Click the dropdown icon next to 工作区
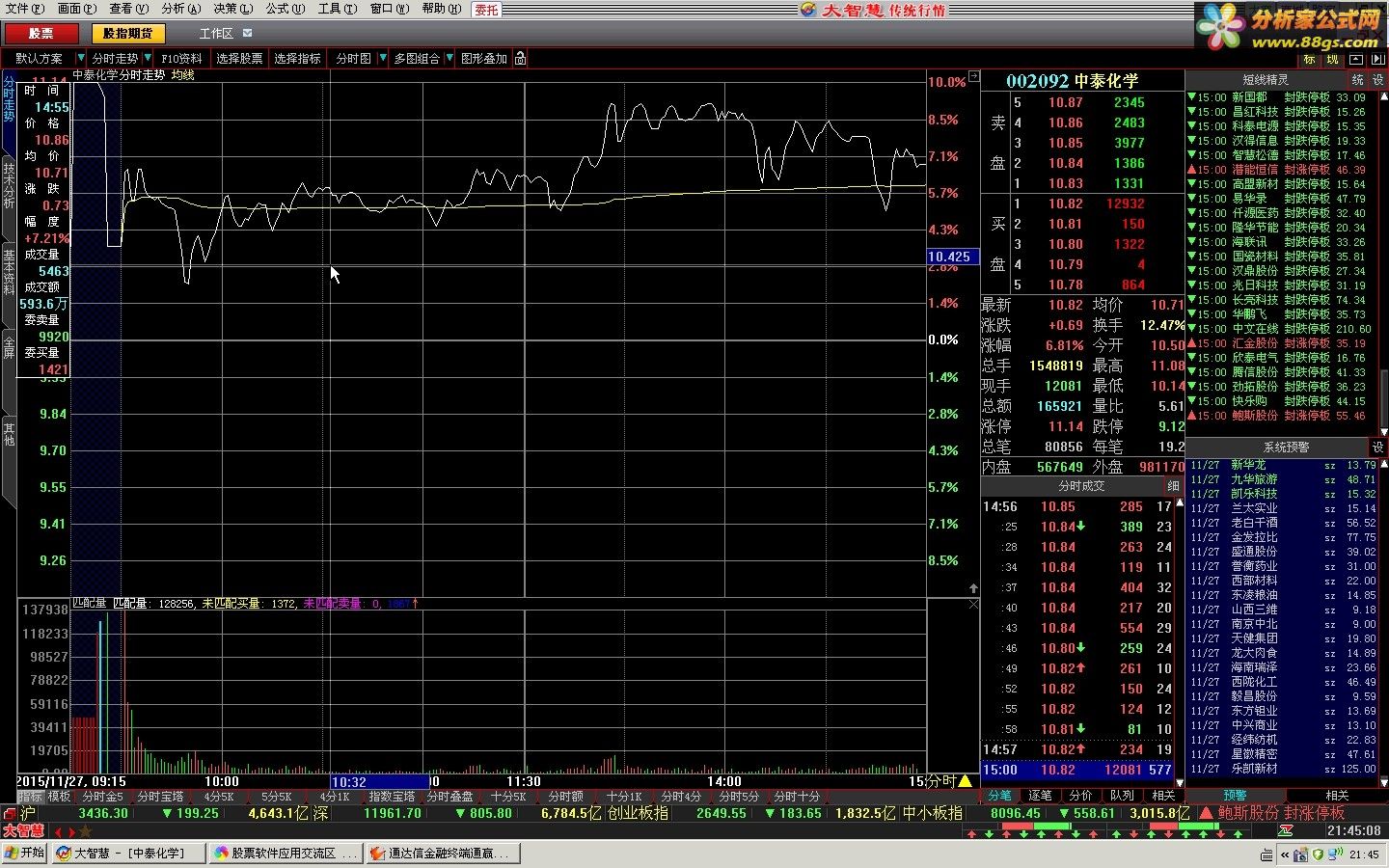 coord(247,33)
